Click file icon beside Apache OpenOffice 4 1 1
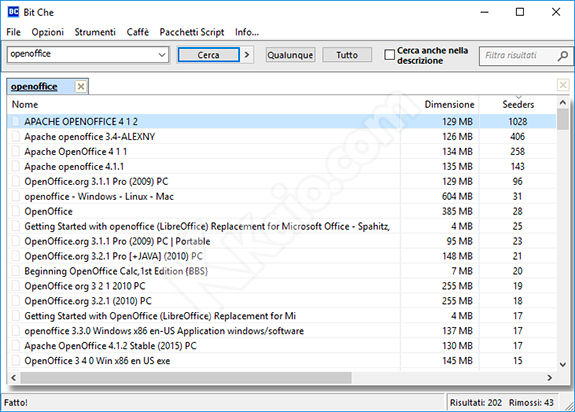The image size is (575, 412). (x=16, y=151)
